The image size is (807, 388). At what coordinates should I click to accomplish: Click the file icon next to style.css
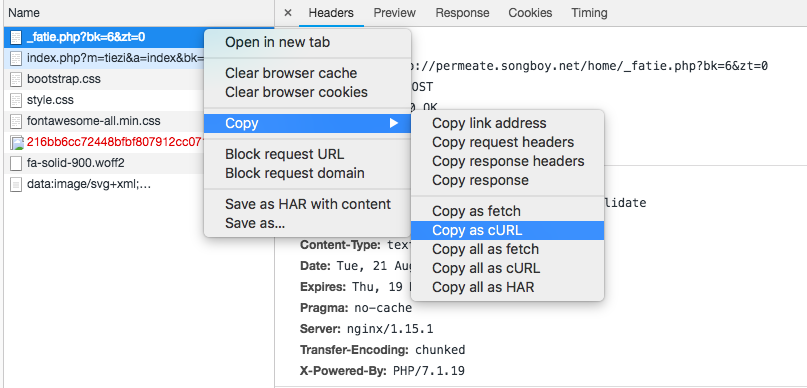tap(16, 100)
